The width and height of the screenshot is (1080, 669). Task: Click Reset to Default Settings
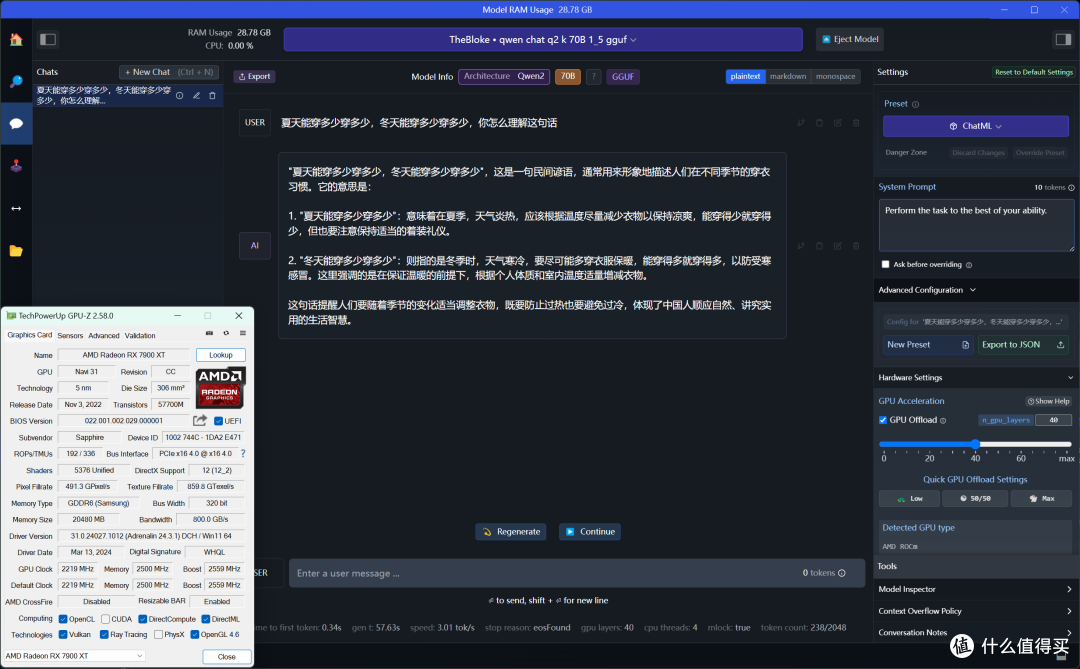tap(1033, 72)
